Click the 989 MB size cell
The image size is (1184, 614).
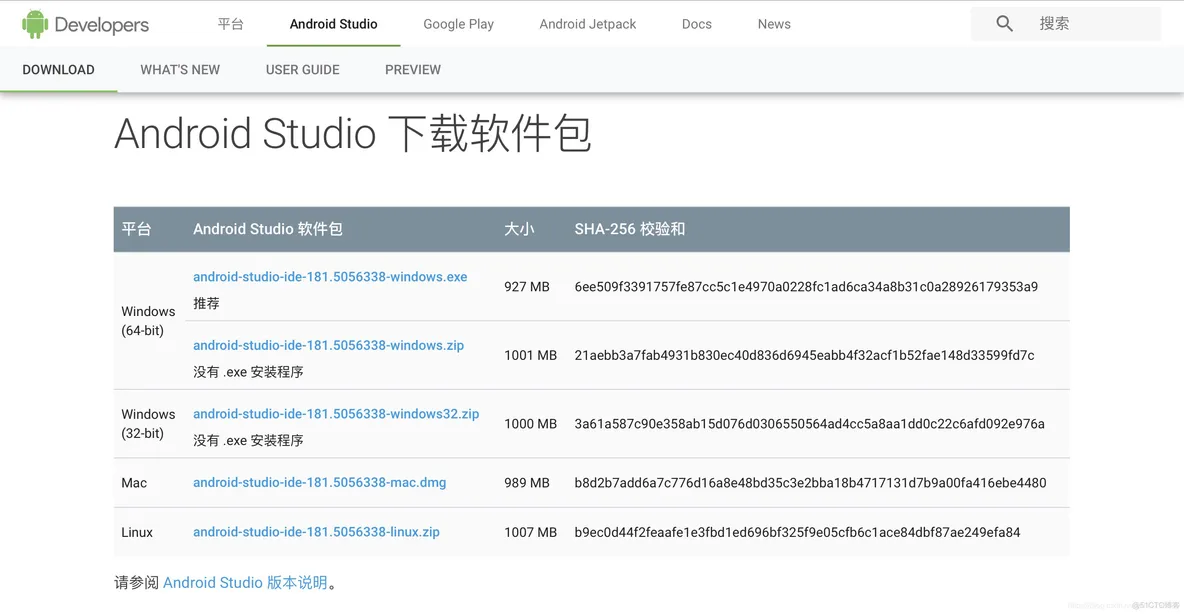point(527,483)
